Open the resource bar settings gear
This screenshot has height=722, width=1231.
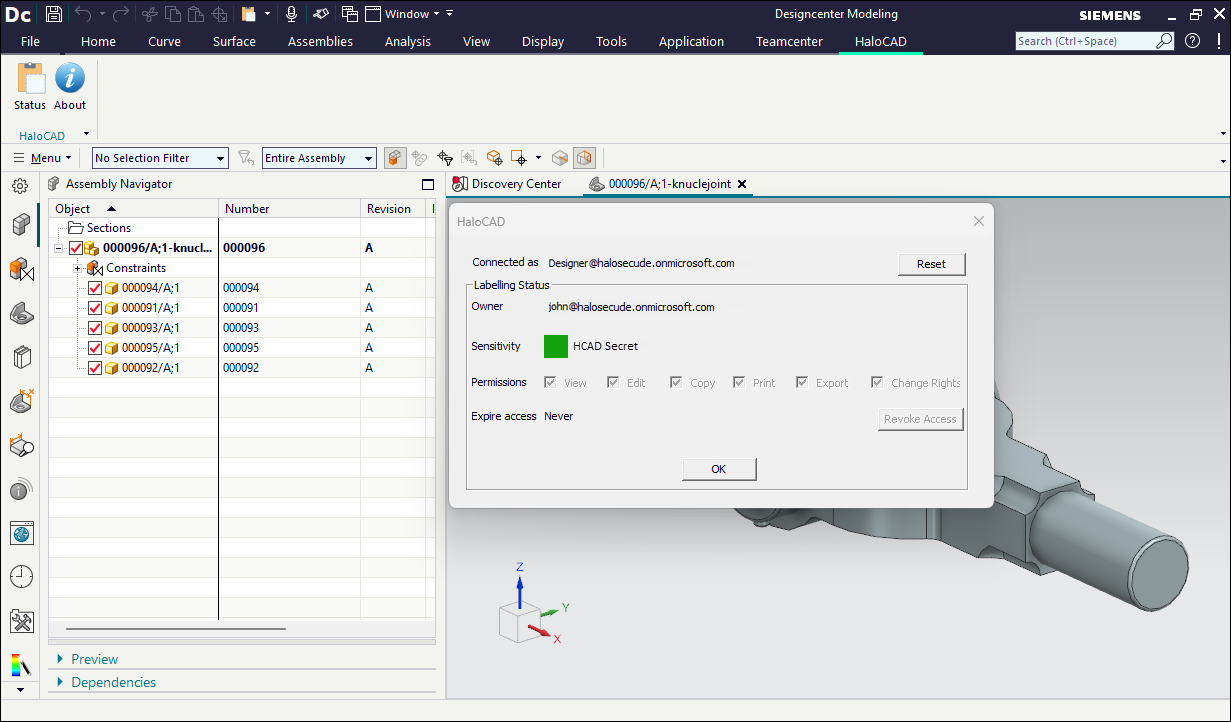point(19,186)
